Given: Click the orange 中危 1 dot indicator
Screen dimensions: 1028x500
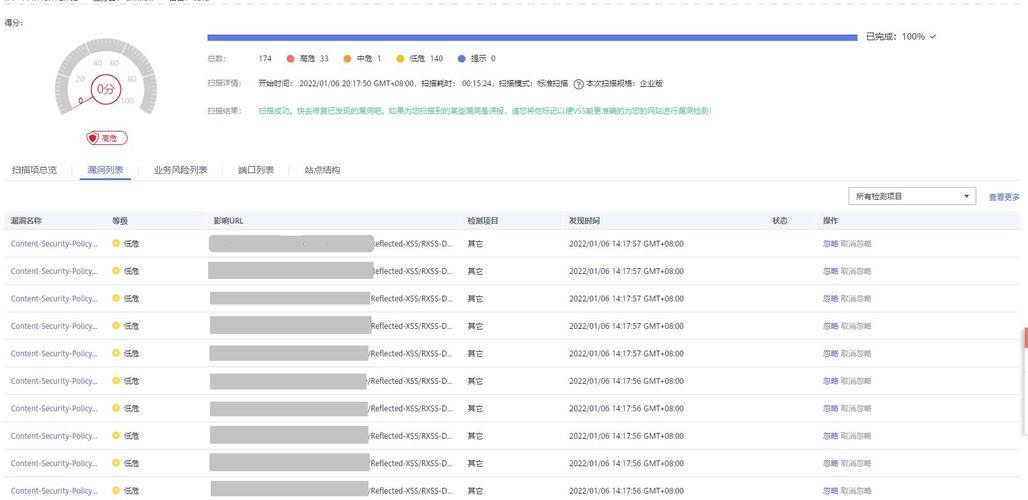Looking at the screenshot, I should coord(347,59).
